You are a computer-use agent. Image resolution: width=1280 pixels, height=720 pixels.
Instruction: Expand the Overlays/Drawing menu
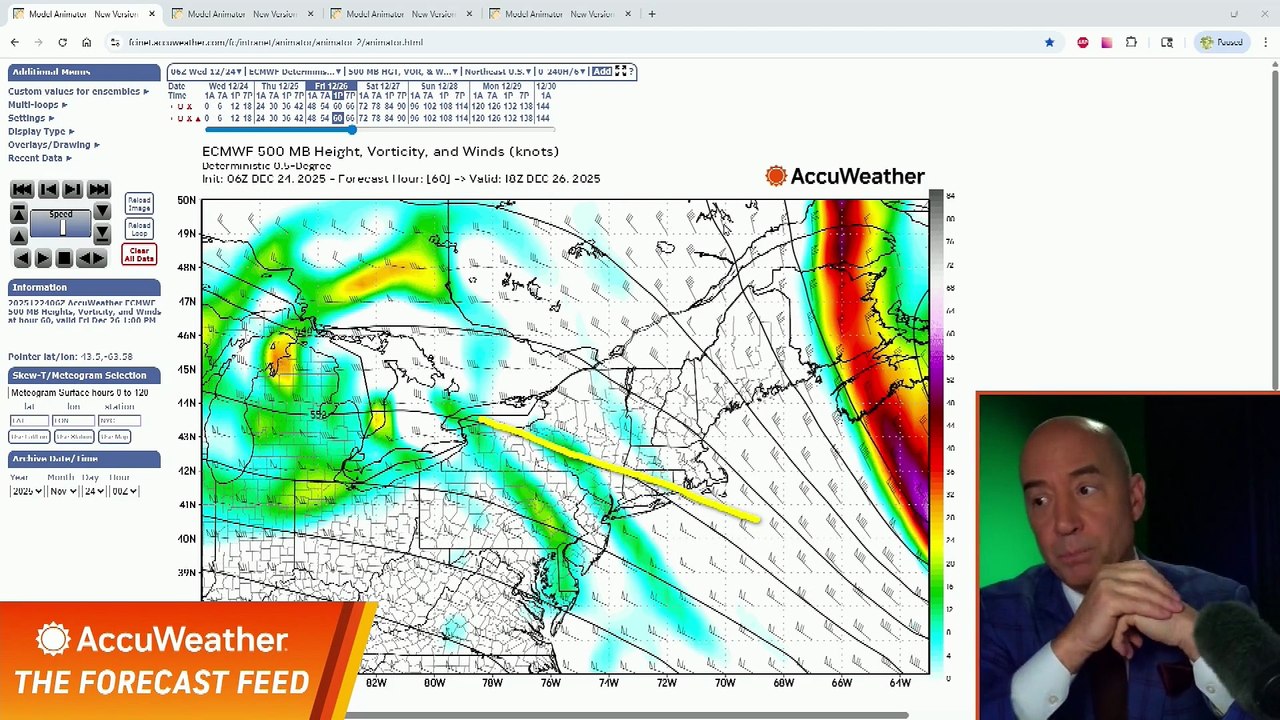click(53, 145)
